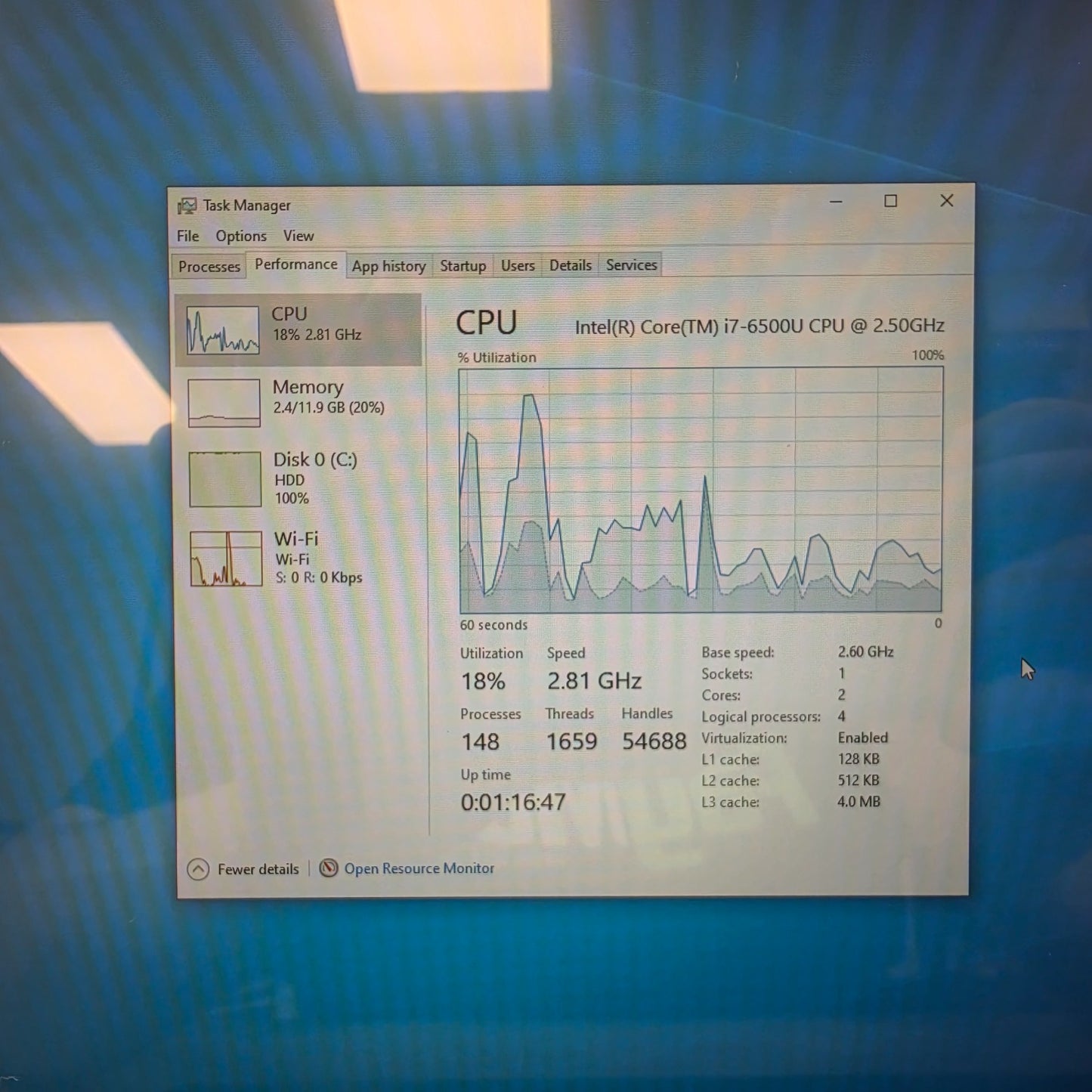Image resolution: width=1092 pixels, height=1092 pixels.
Task: Click the Fewer details button label
Action: coord(258,870)
